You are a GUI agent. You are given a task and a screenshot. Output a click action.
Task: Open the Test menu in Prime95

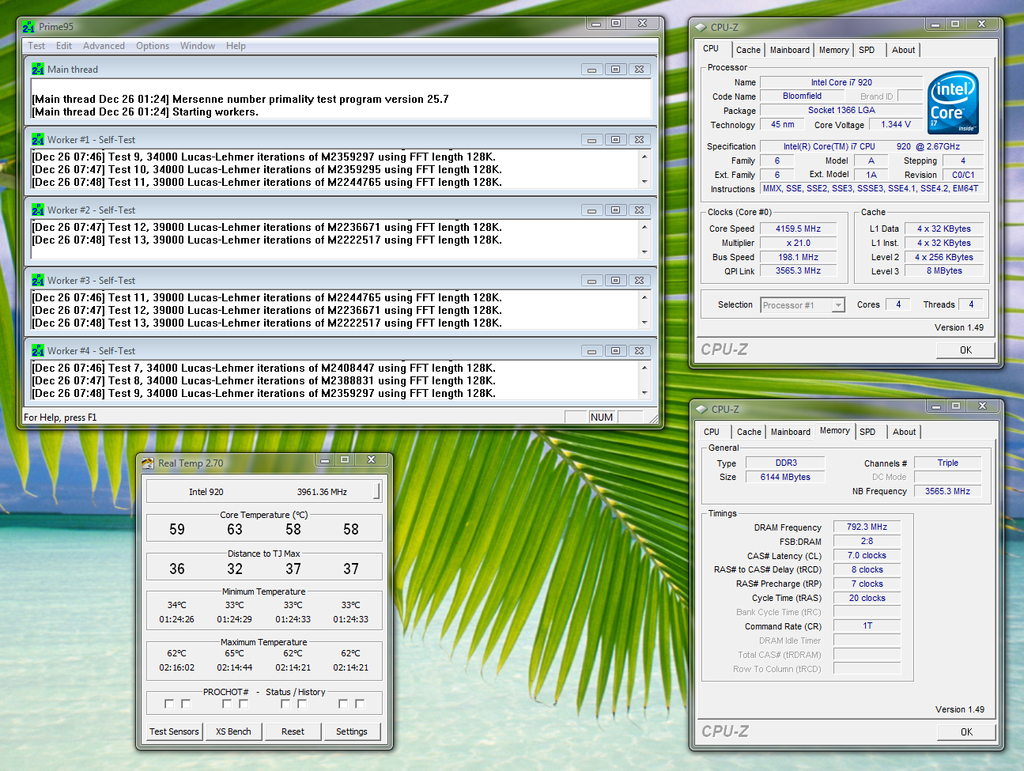coord(37,46)
